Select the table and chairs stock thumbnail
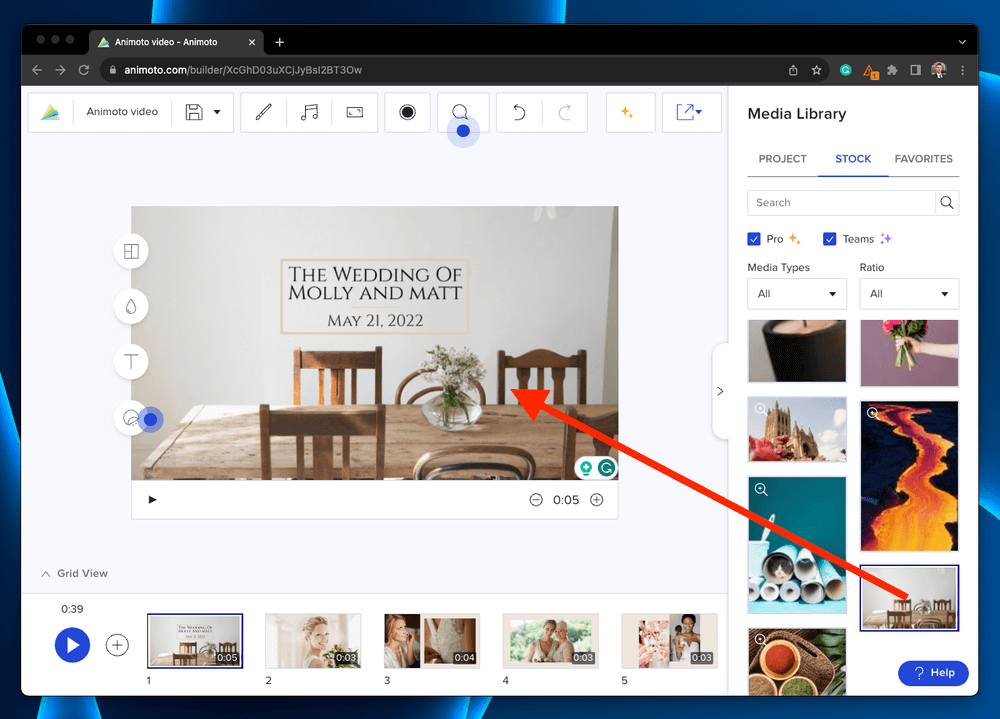This screenshot has width=1000, height=719. (x=909, y=598)
